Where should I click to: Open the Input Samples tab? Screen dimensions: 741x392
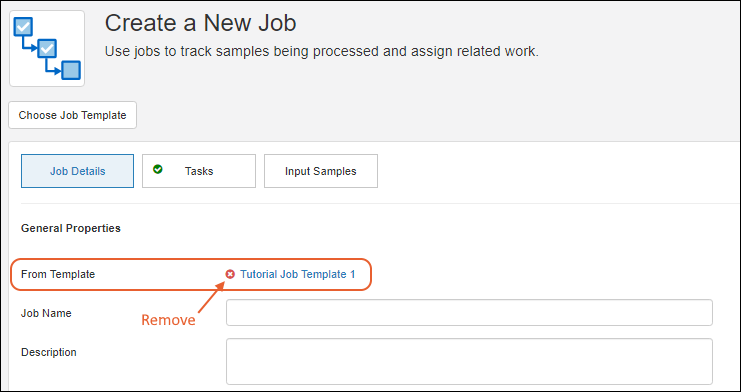click(x=320, y=171)
